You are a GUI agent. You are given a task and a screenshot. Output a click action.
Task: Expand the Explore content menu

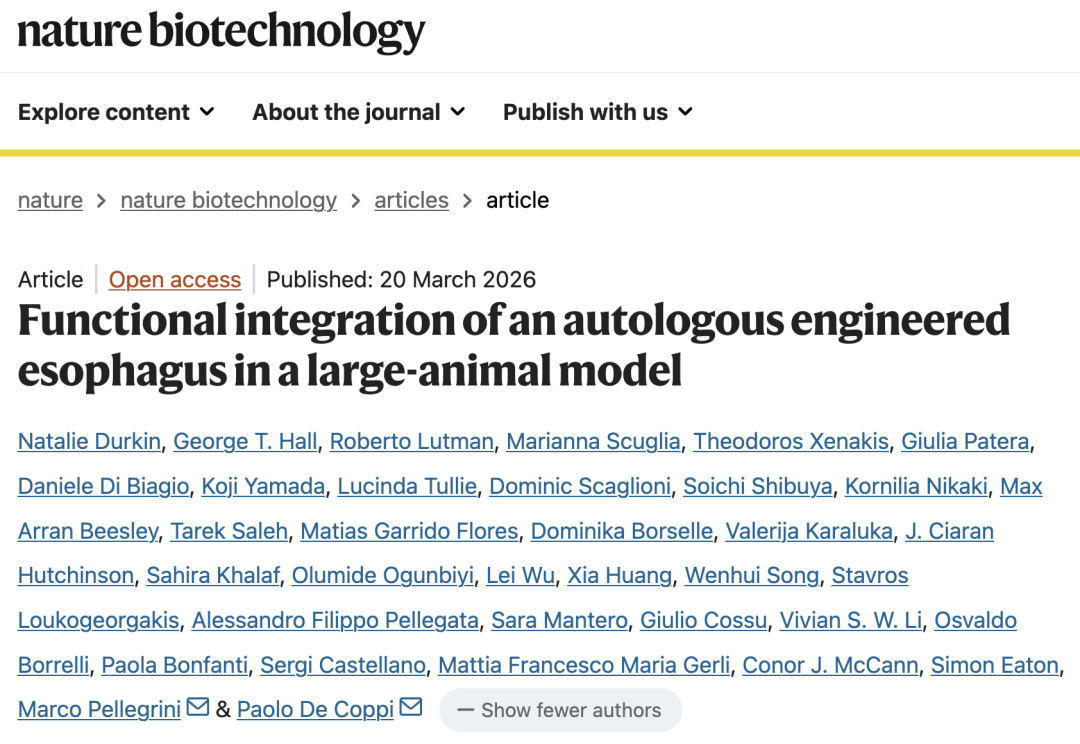[116, 112]
